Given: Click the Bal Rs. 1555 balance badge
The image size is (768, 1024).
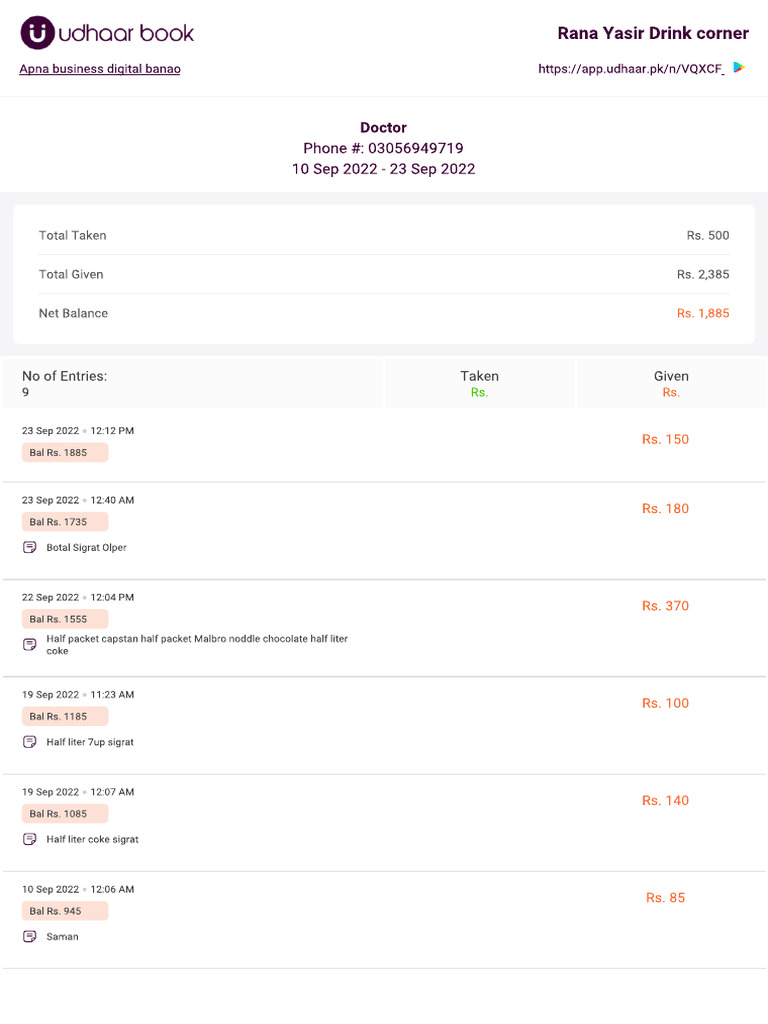Looking at the screenshot, I should (64, 619).
